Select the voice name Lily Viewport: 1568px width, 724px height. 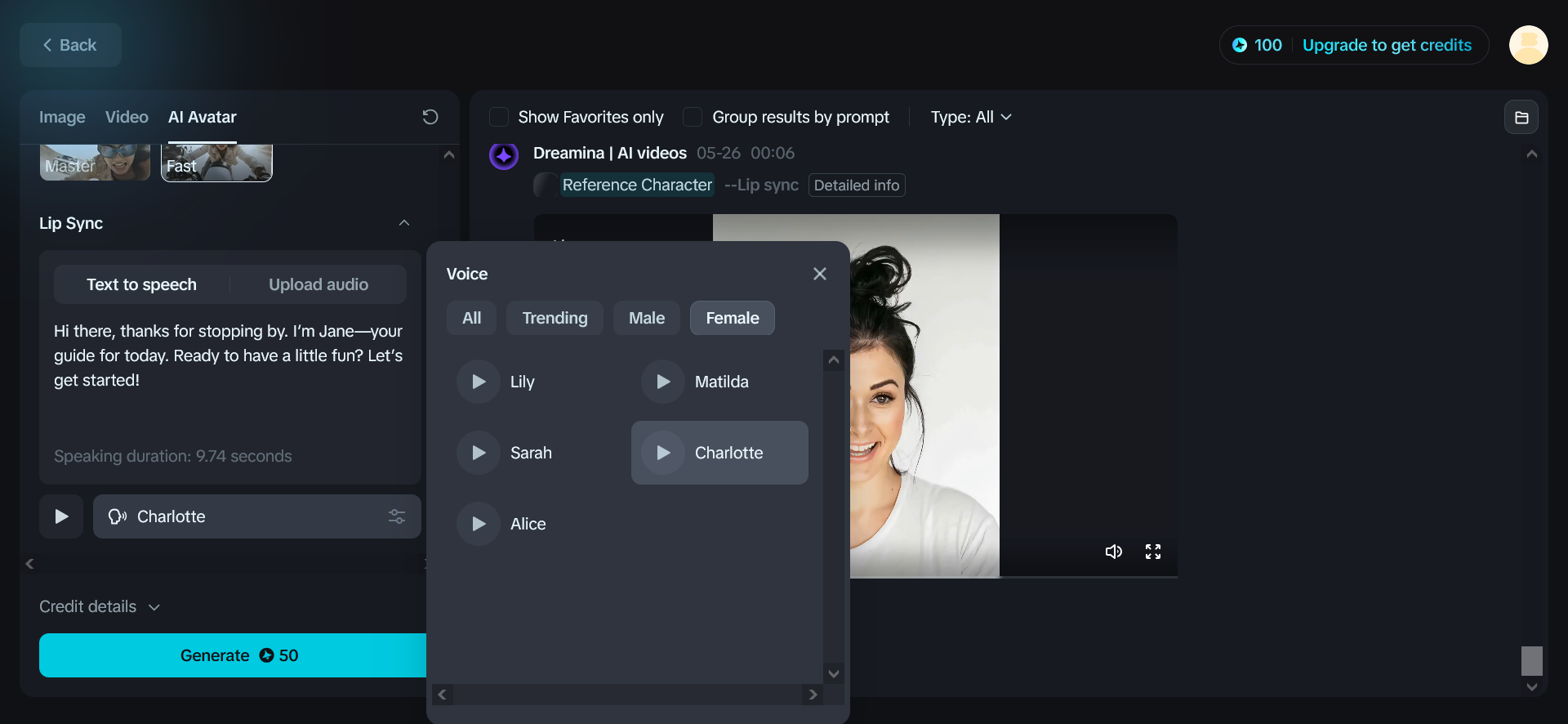click(523, 382)
